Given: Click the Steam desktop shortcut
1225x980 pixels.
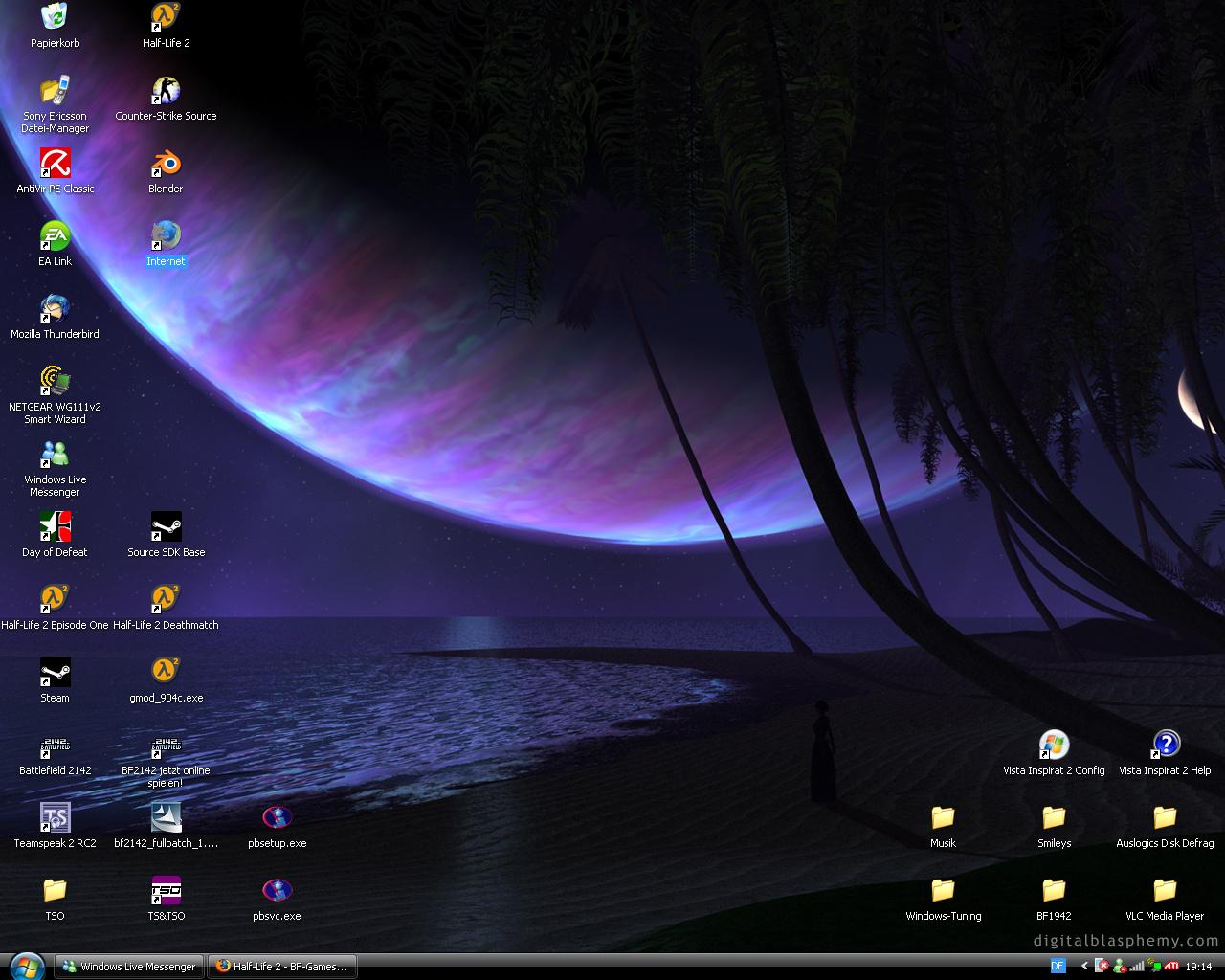Looking at the screenshot, I should [55, 674].
